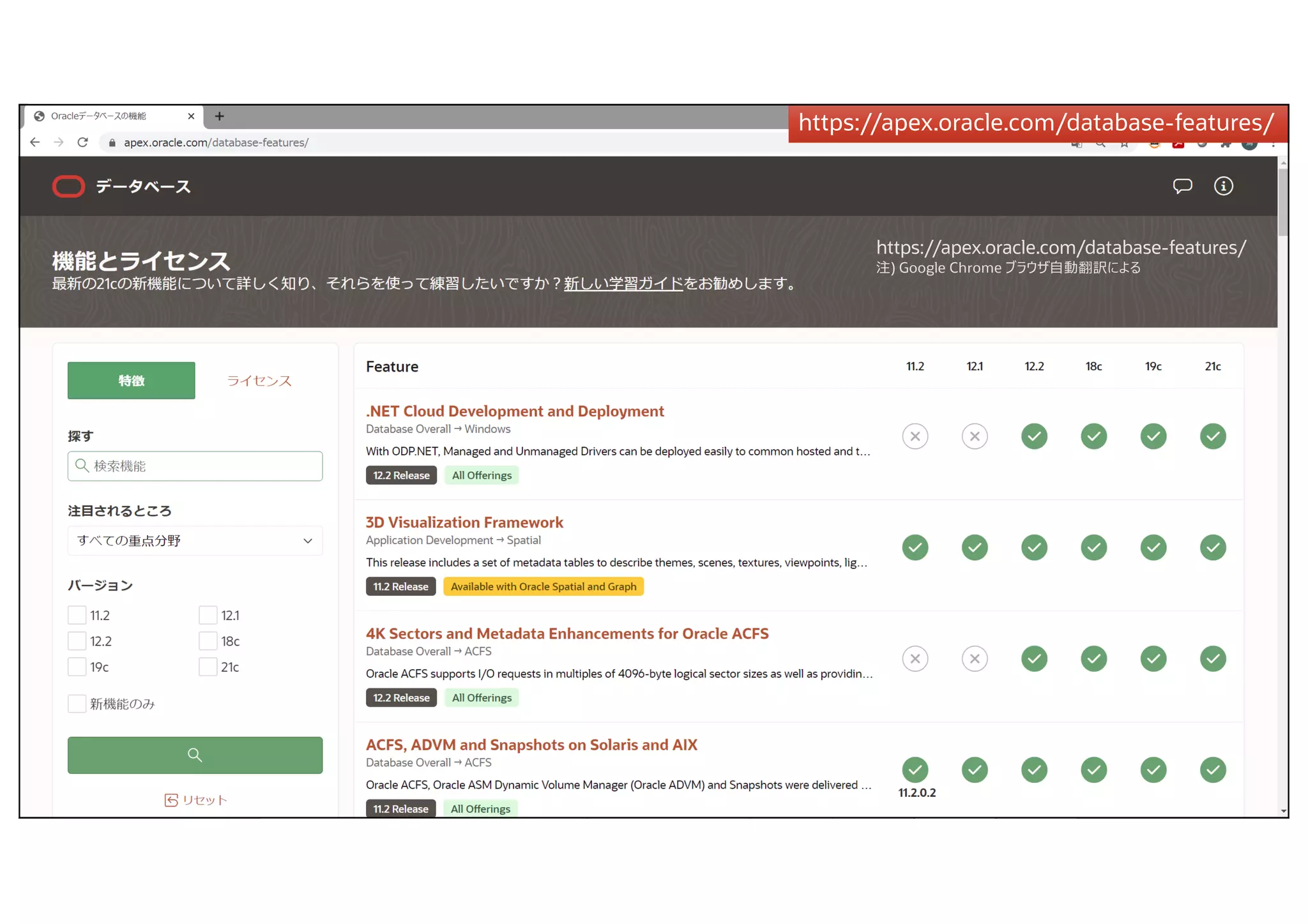This screenshot has height=924, width=1308.
Task: Click the 11.2.0.2 version note
Action: click(917, 792)
